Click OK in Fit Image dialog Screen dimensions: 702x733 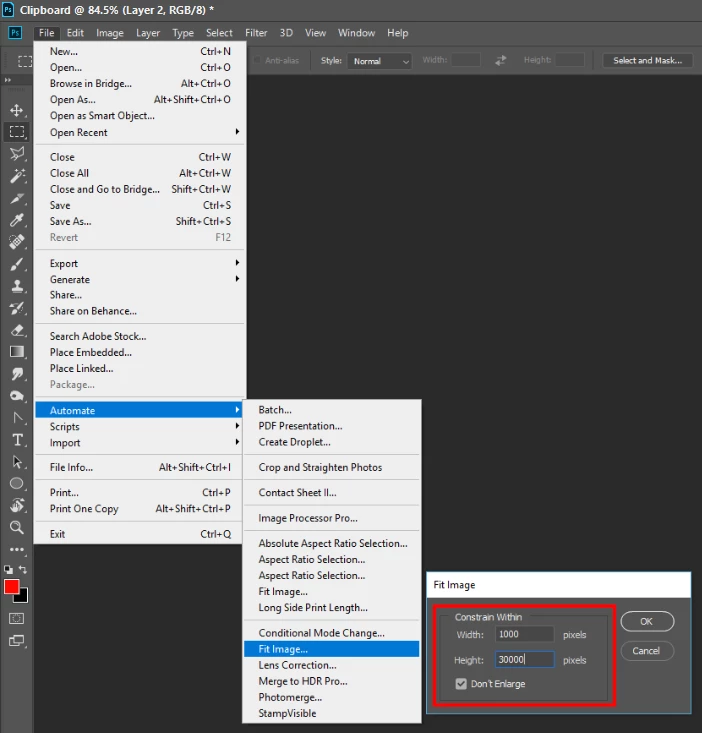[x=647, y=621]
